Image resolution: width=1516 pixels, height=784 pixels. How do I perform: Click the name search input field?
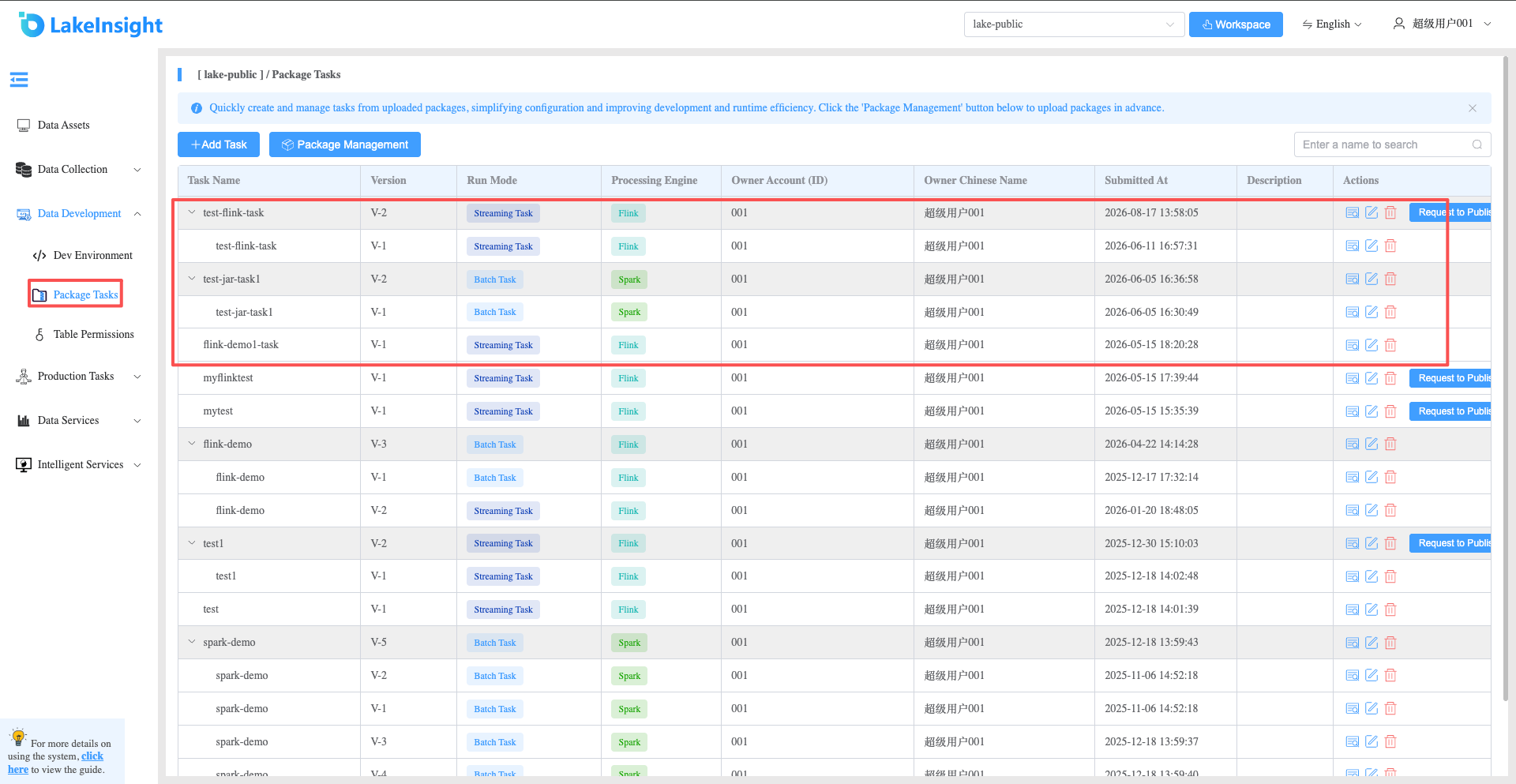pos(1385,144)
